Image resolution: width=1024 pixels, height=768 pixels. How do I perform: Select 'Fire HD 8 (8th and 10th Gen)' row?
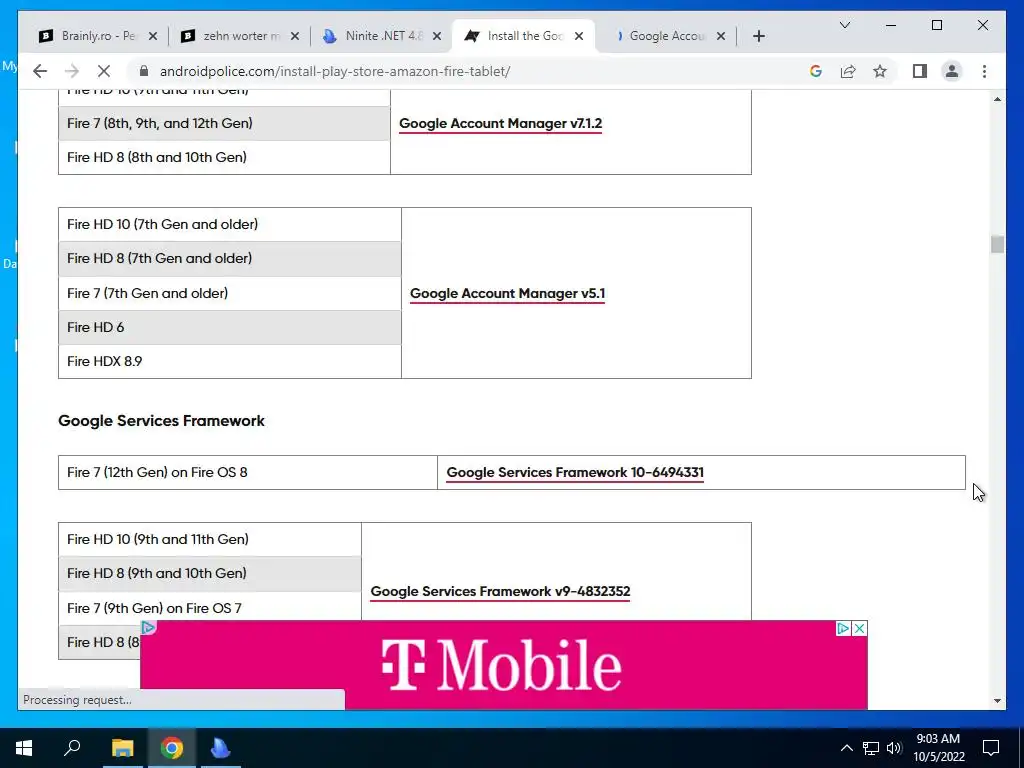224,157
